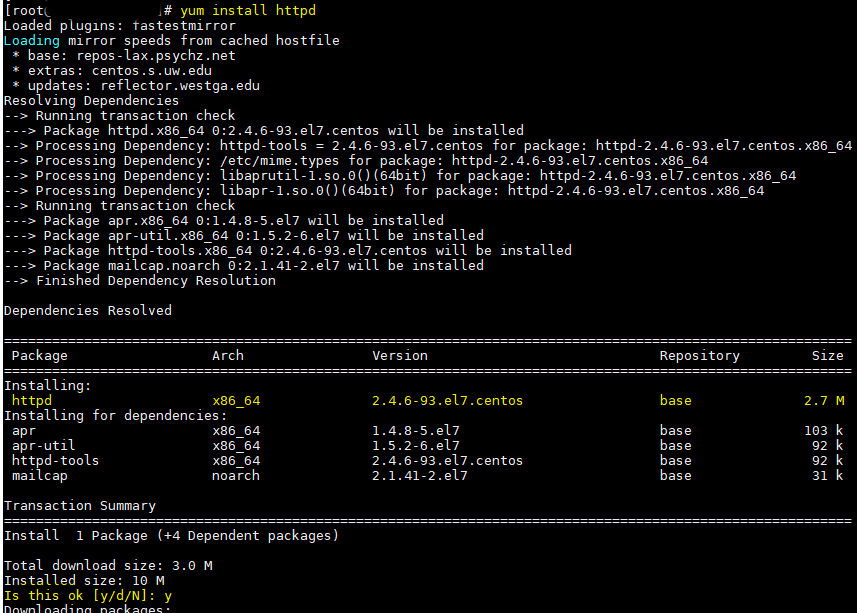Select the Arch column header
The height and width of the screenshot is (613, 857).
(227, 355)
